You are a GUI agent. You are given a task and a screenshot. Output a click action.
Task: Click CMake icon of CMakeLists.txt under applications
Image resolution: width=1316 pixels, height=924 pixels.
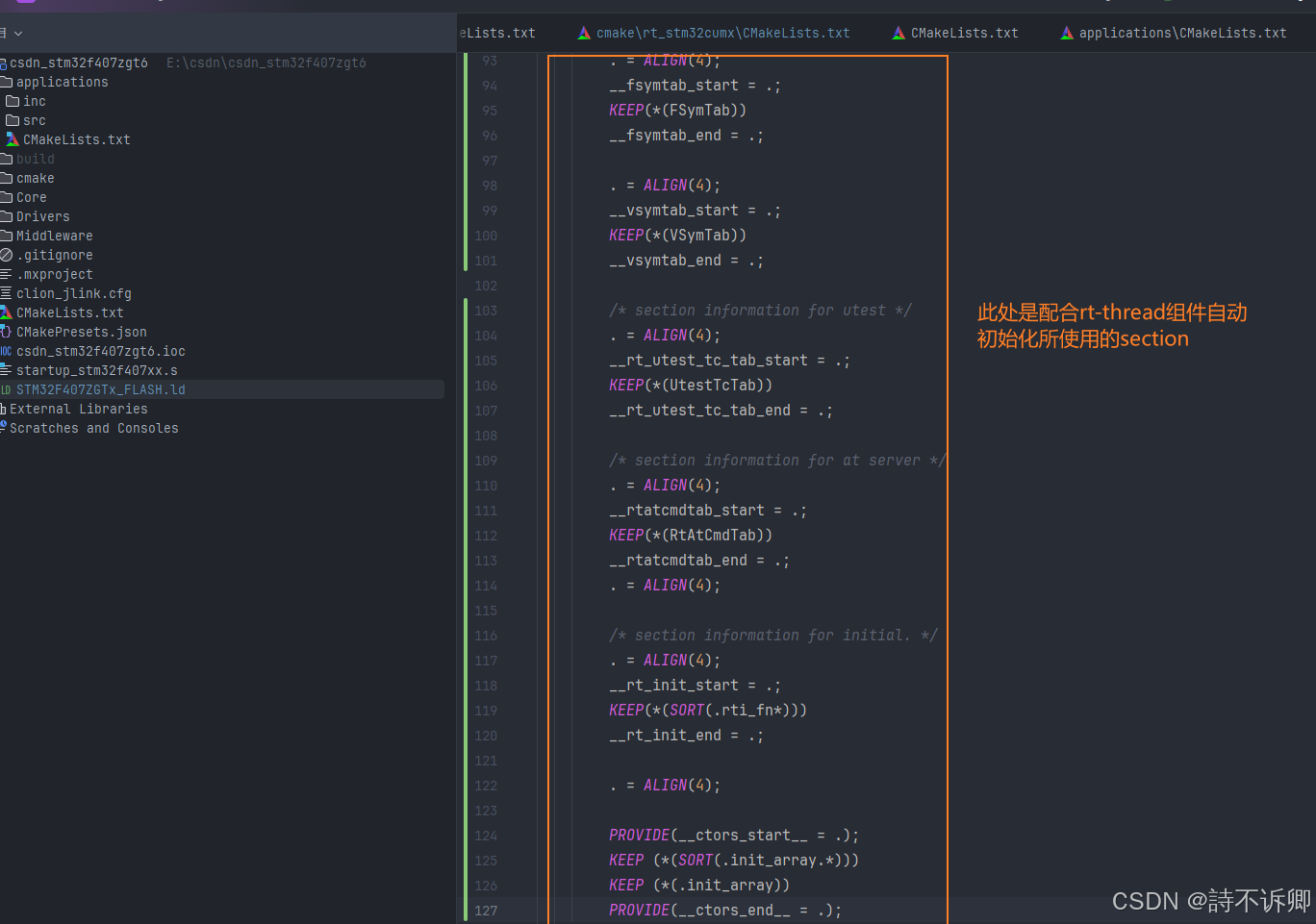13,139
